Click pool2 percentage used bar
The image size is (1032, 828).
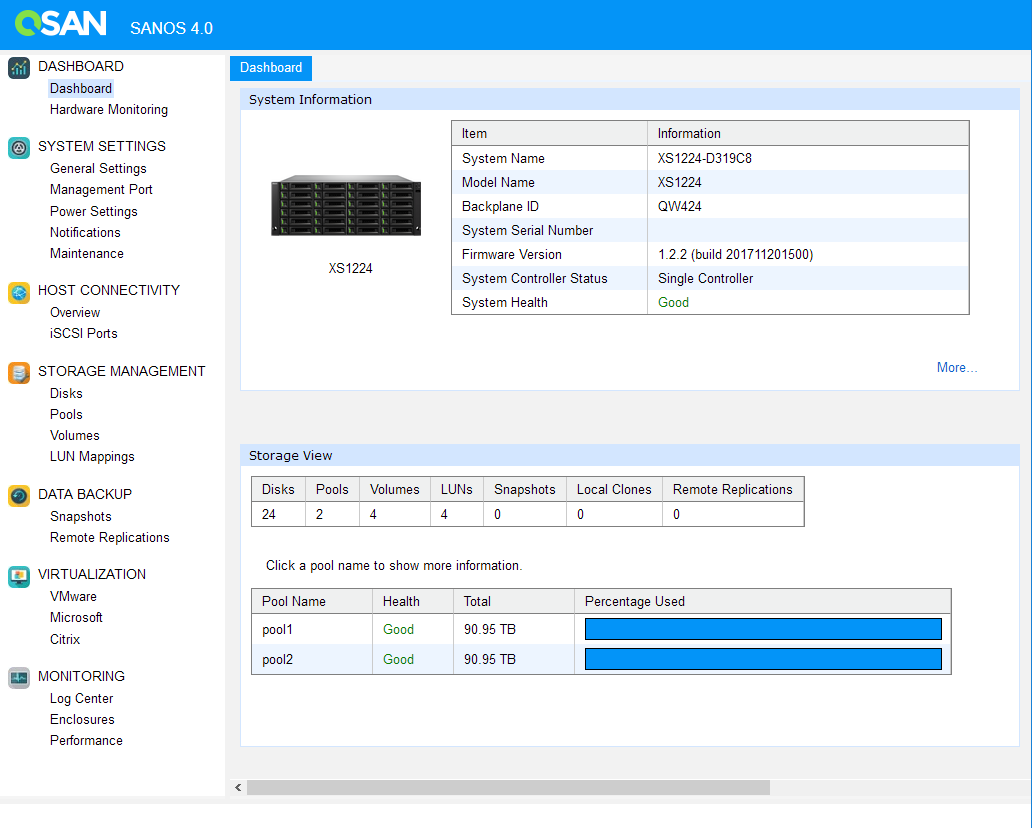[x=763, y=660]
